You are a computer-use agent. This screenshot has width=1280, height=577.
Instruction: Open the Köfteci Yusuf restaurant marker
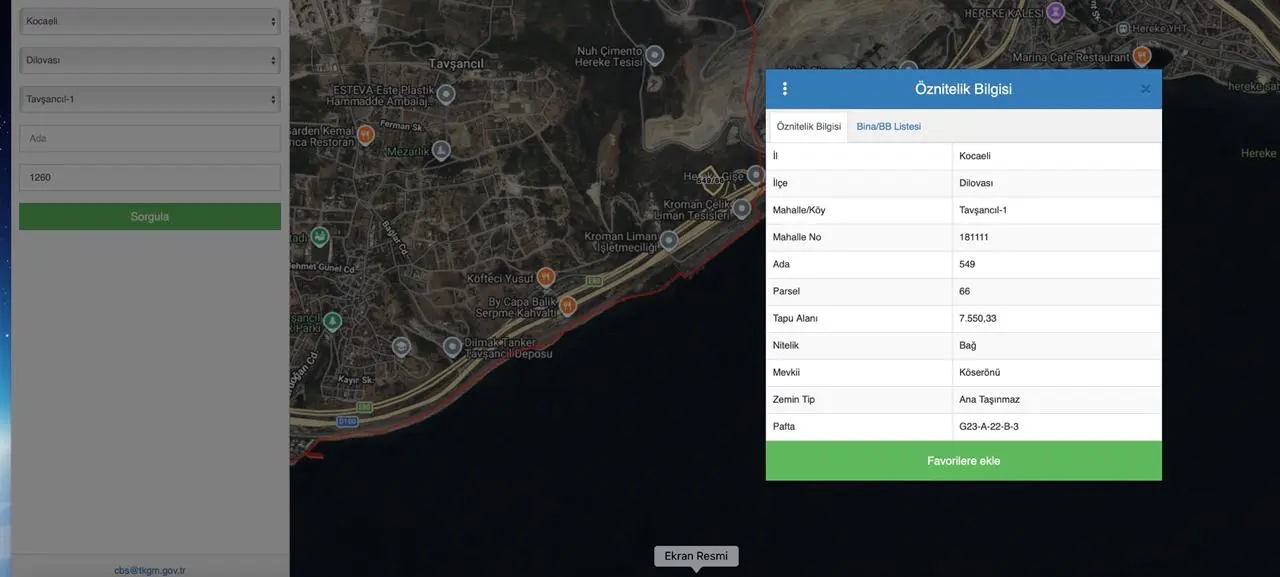(545, 278)
